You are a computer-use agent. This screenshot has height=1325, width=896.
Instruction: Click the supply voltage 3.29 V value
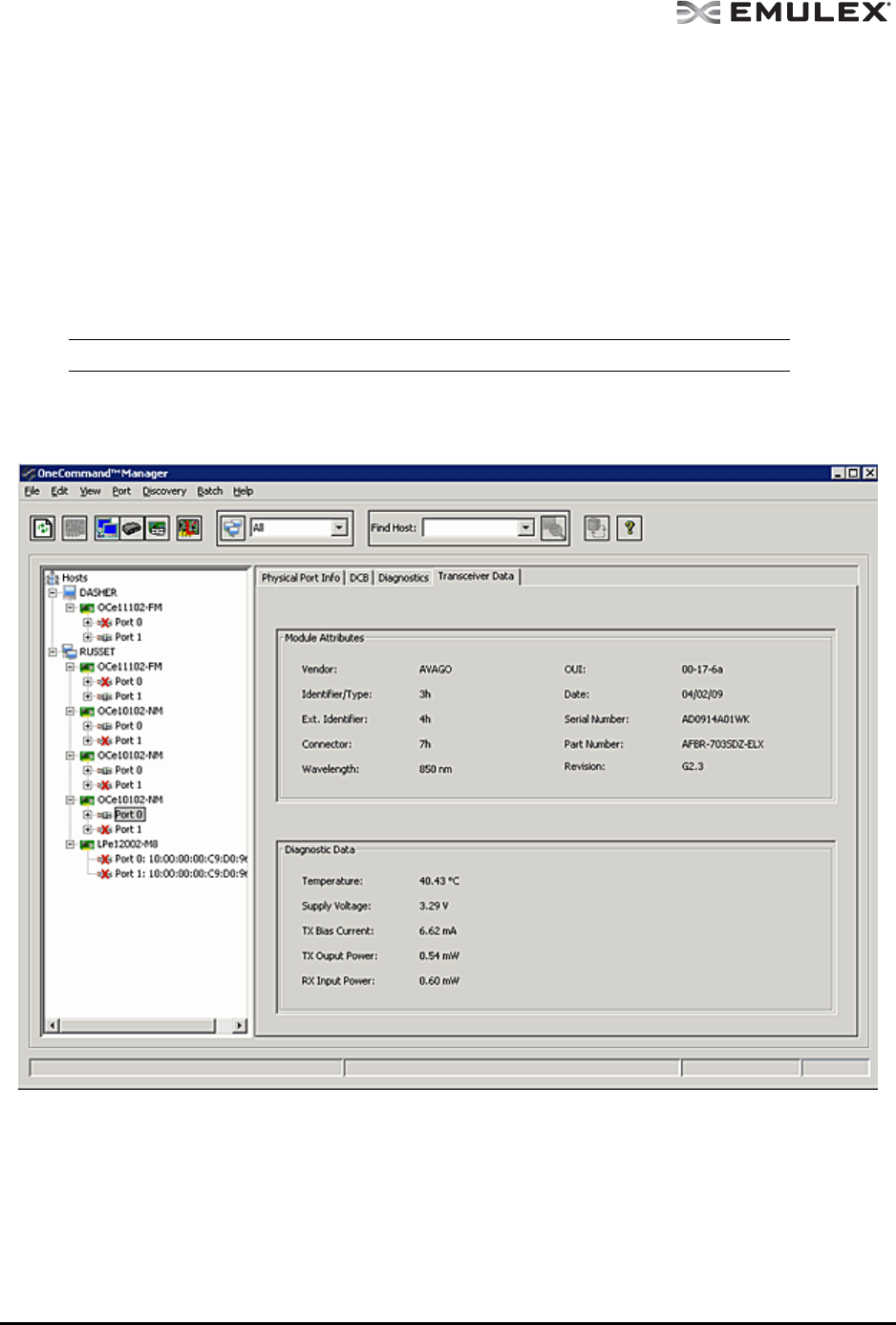pyautogui.click(x=434, y=906)
